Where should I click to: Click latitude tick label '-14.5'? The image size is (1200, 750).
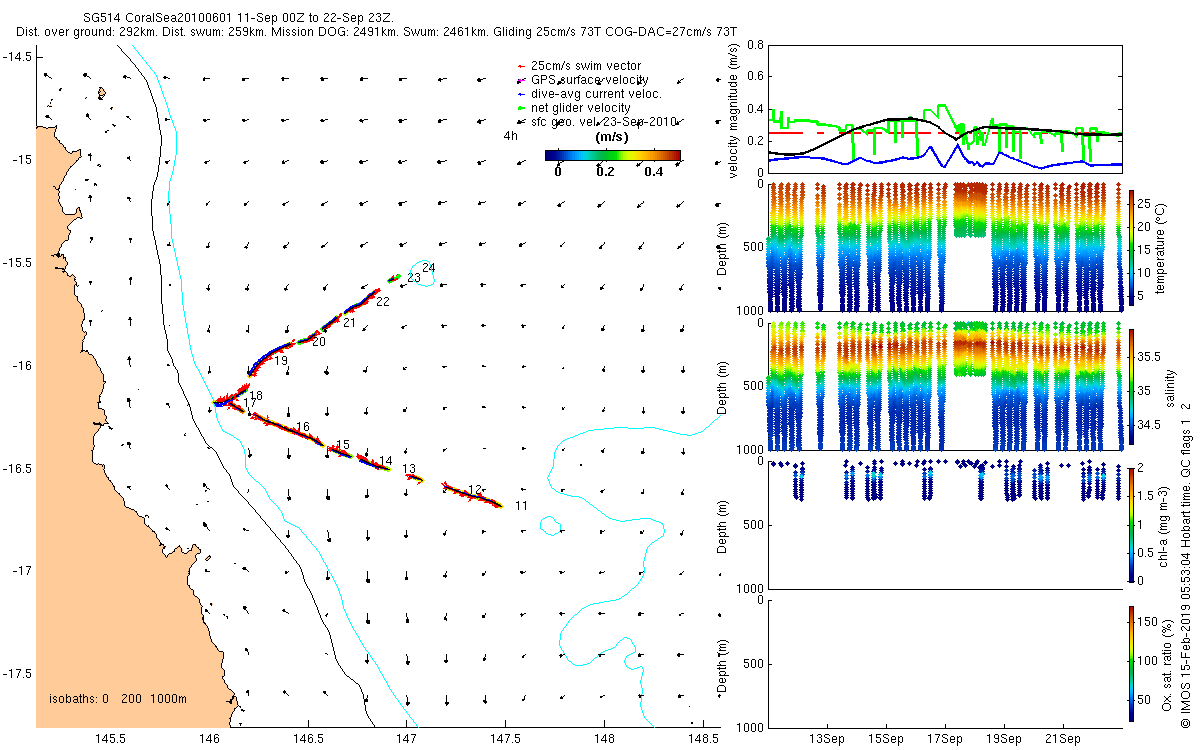(x=17, y=57)
